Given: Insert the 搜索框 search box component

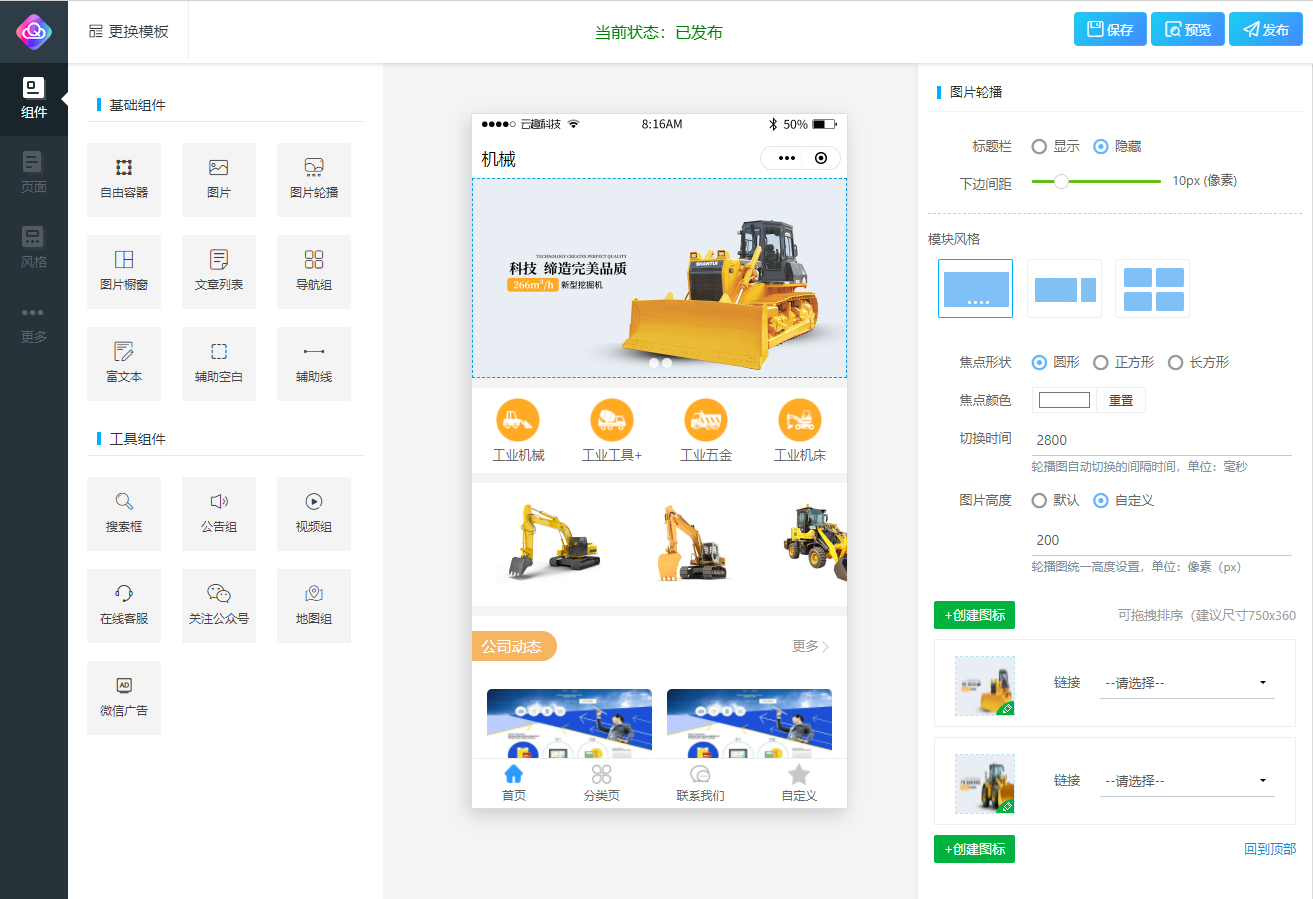Looking at the screenshot, I should click(124, 513).
